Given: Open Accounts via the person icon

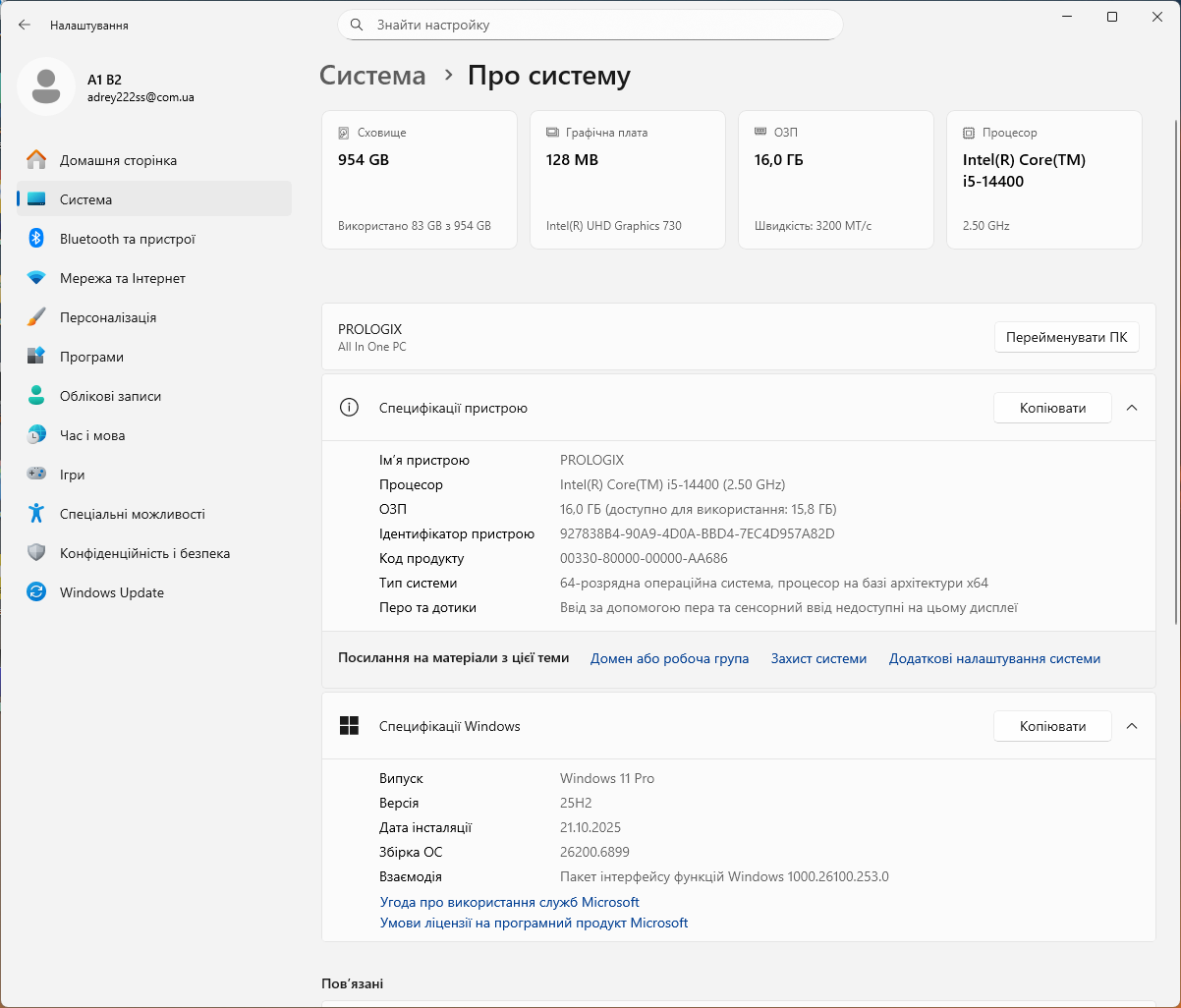Looking at the screenshot, I should tap(36, 396).
